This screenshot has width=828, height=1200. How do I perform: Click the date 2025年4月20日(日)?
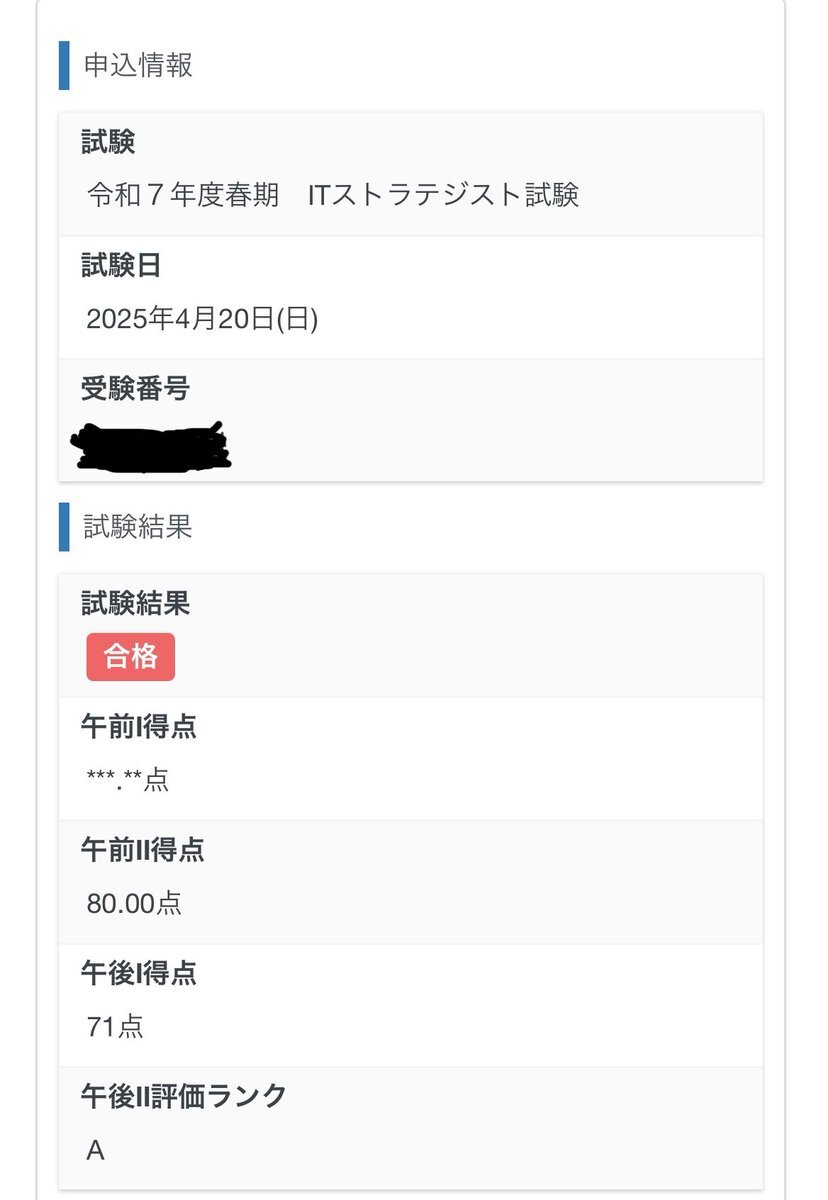(203, 319)
